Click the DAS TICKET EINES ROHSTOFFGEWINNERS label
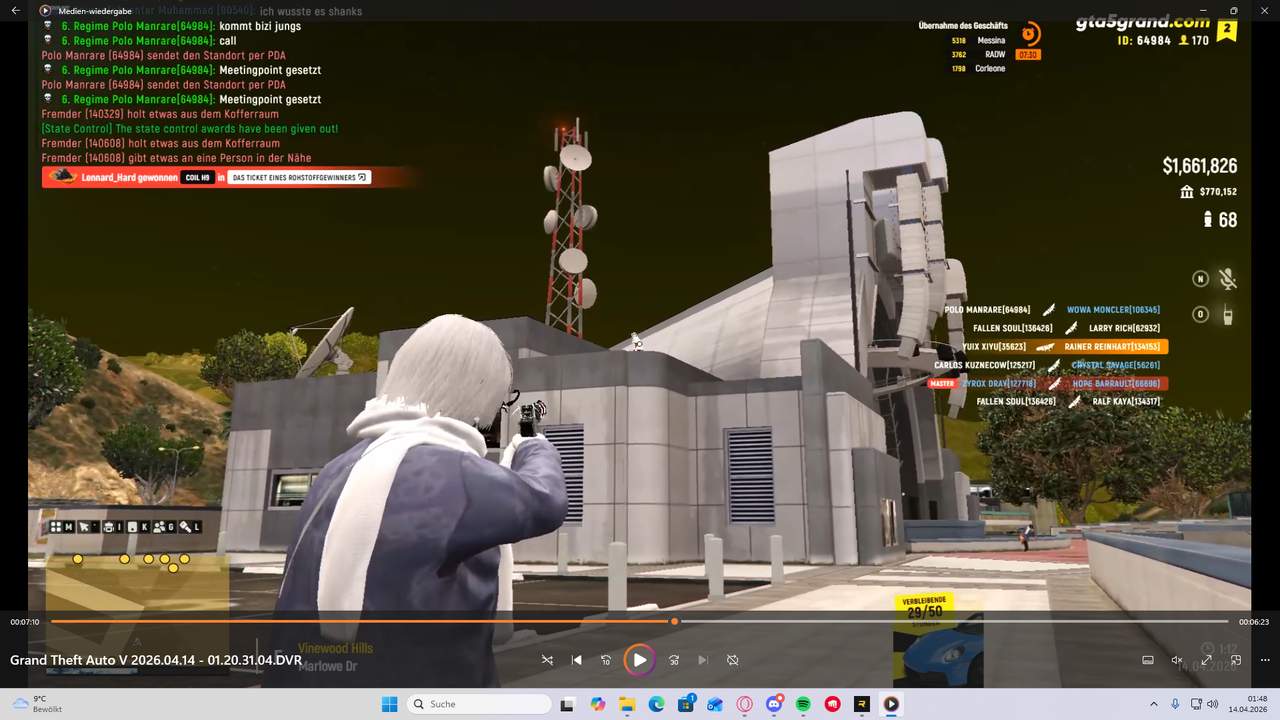Image resolution: width=1280 pixels, height=720 pixels. coord(299,178)
